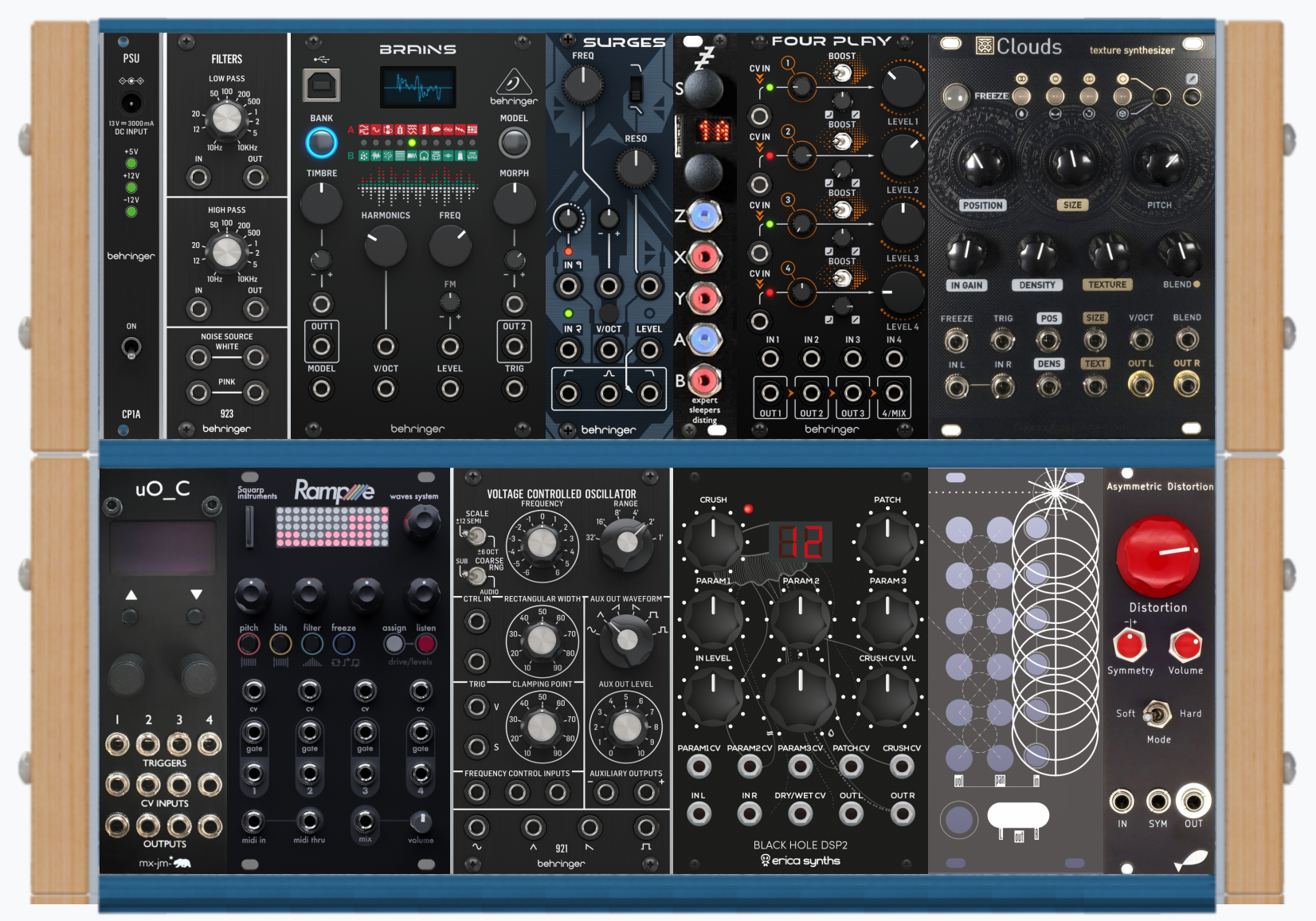Image resolution: width=1316 pixels, height=921 pixels.
Task: Click the MORPH knob on Brains
Action: (515, 203)
